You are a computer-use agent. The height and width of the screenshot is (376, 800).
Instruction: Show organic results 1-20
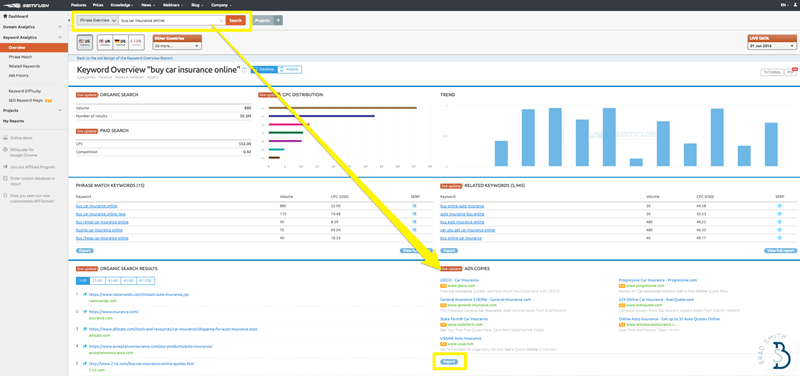[x=83, y=281]
